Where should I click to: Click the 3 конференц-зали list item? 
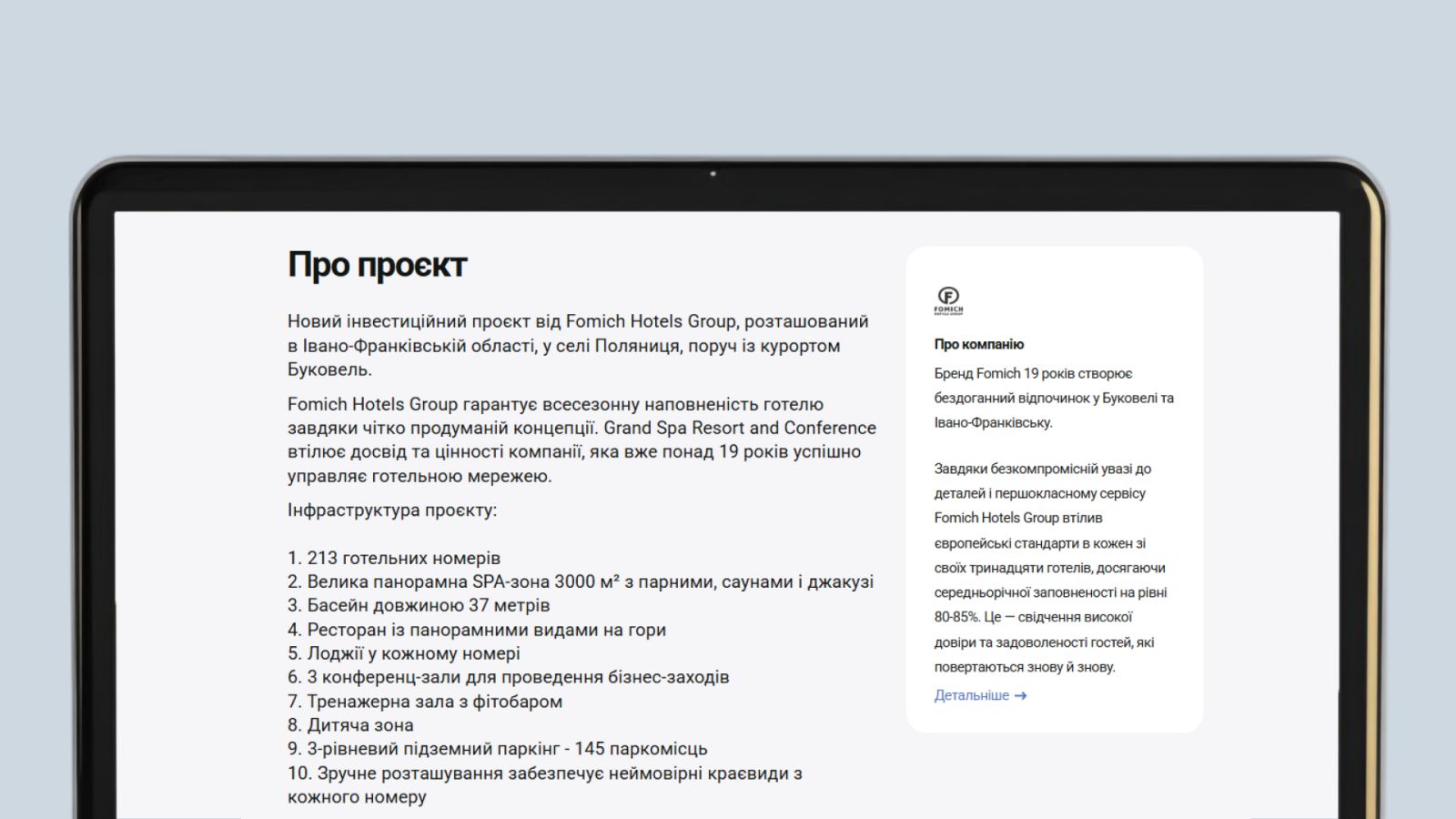point(508,677)
